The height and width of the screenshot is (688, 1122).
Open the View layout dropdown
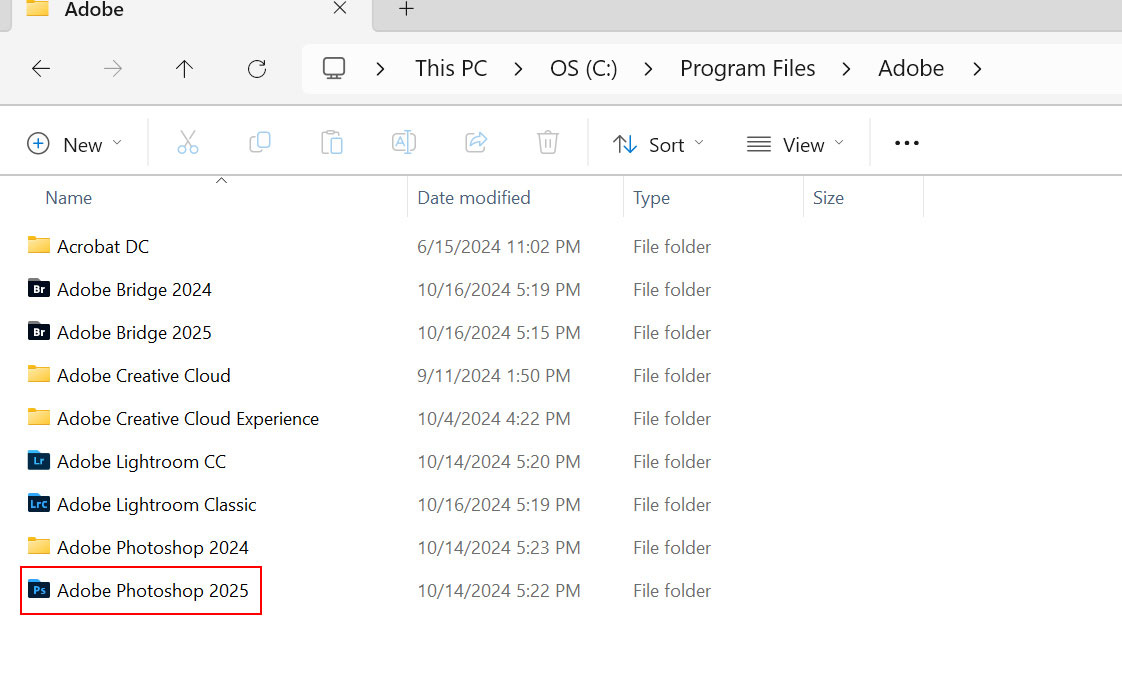click(x=794, y=143)
